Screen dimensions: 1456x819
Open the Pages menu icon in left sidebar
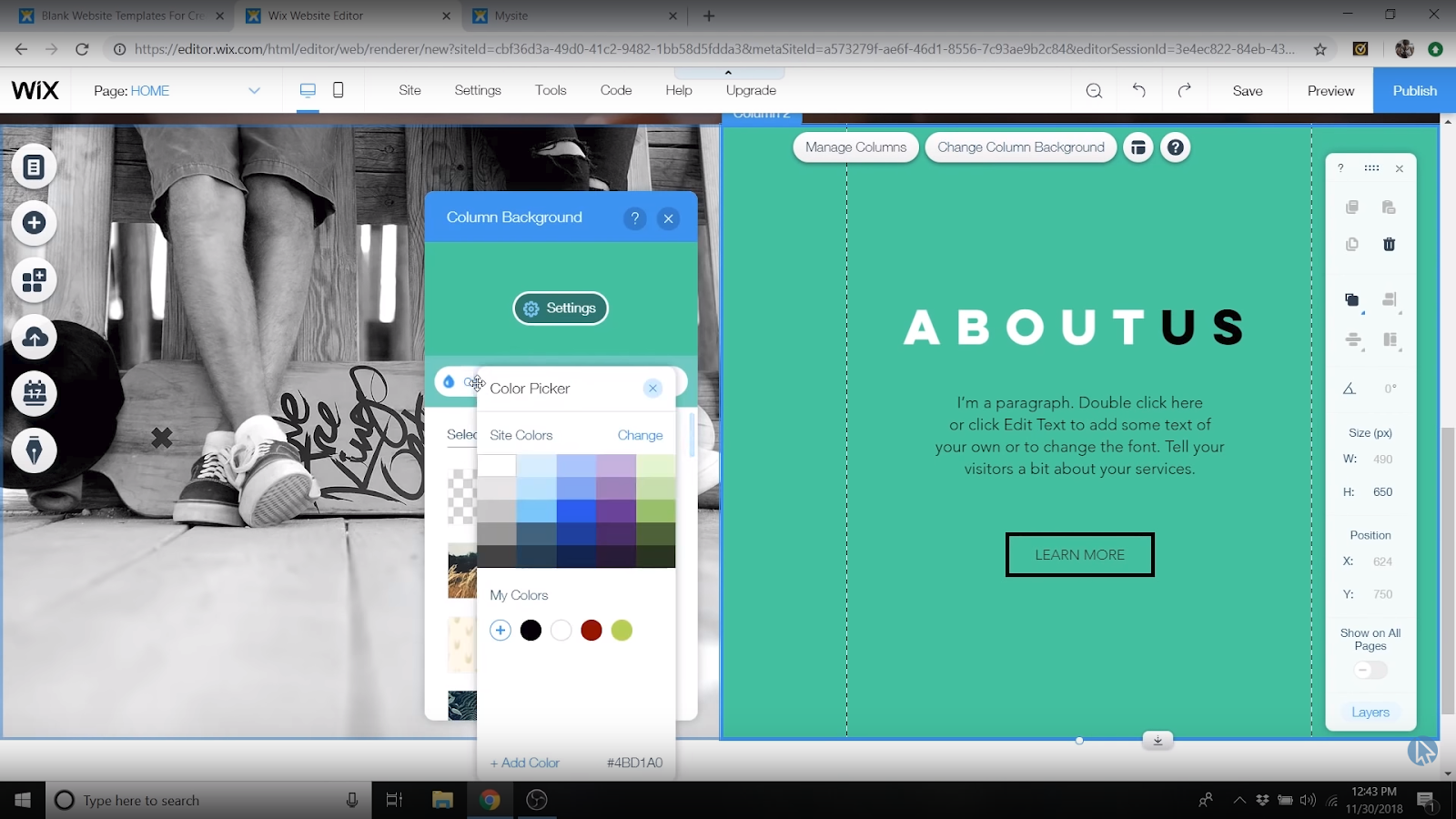34,167
